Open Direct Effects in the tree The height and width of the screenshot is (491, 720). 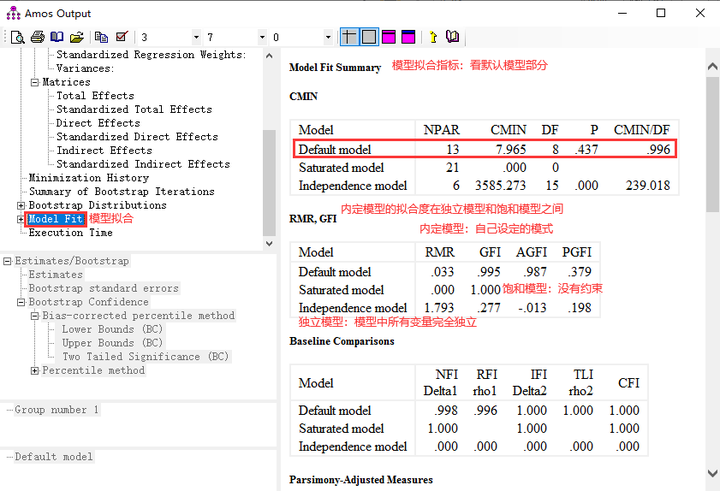98,123
